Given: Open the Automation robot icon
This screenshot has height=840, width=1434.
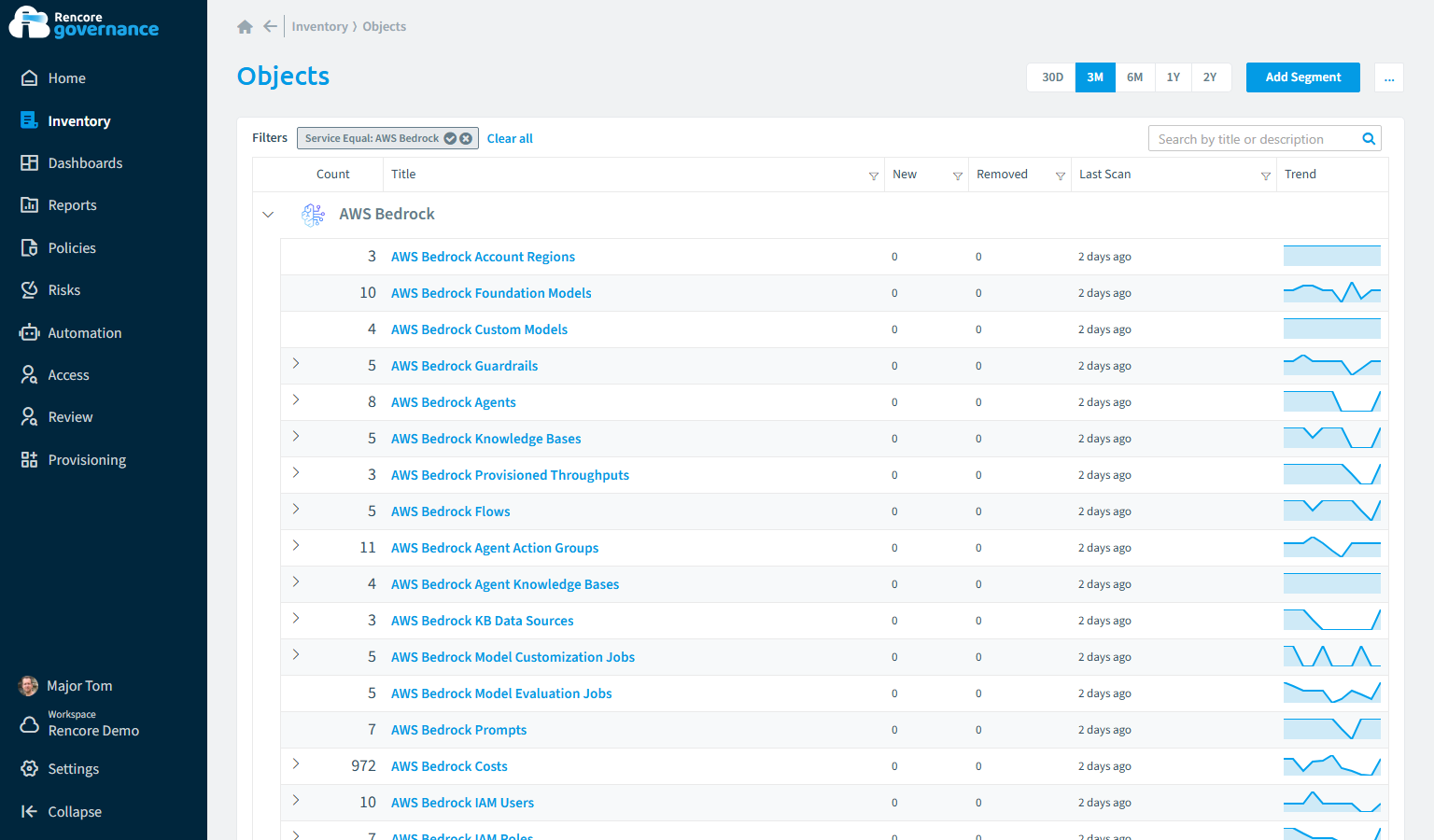Looking at the screenshot, I should click(x=30, y=332).
